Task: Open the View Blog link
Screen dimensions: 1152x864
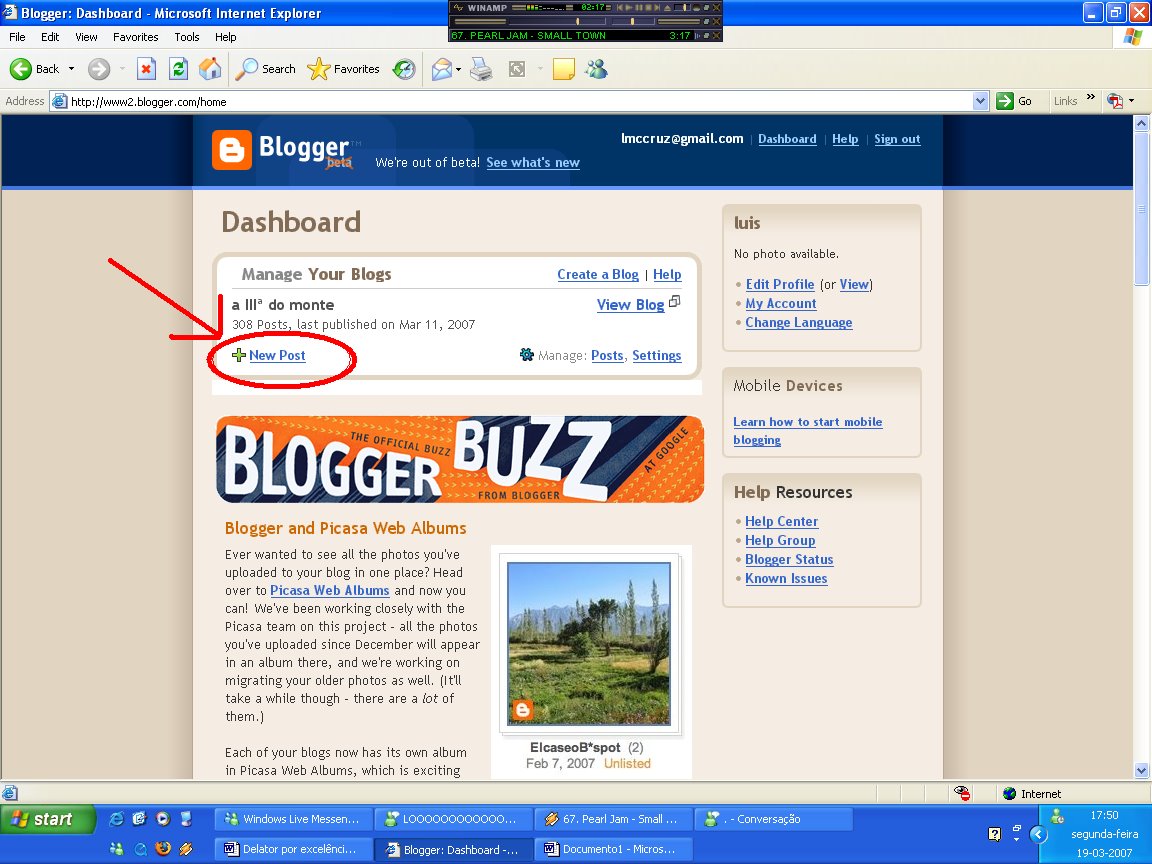Action: click(630, 305)
